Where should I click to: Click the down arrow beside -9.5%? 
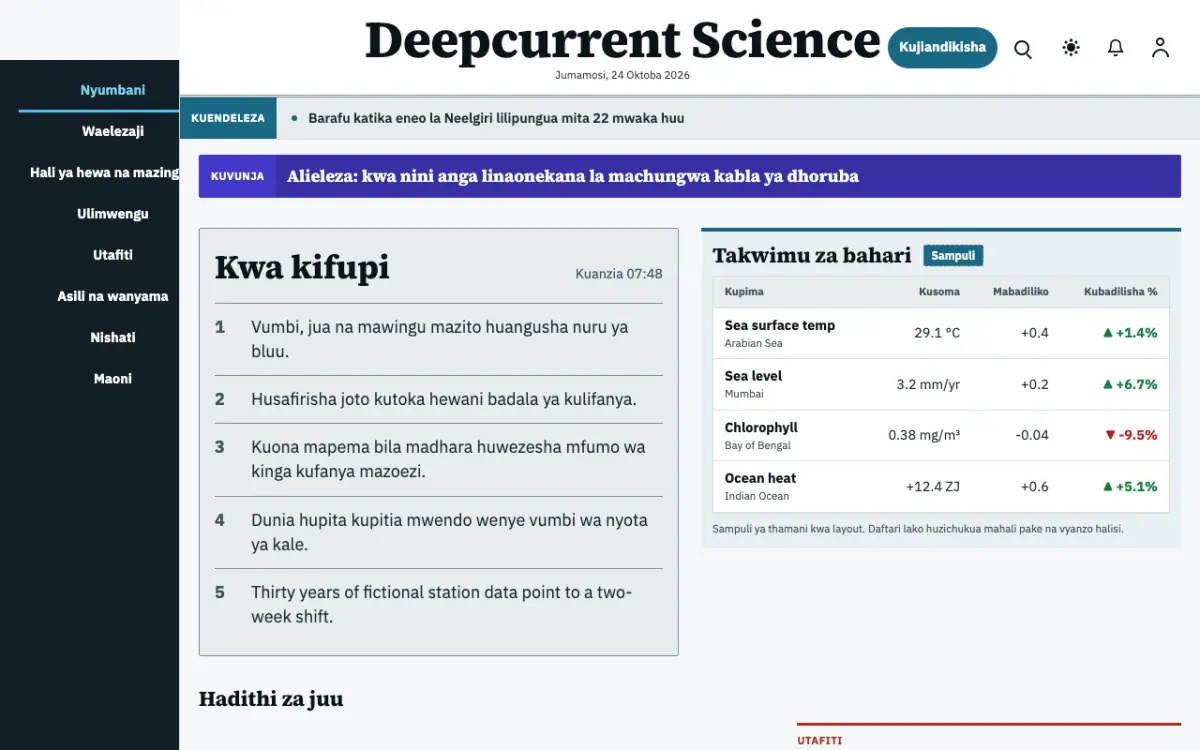click(x=1110, y=436)
